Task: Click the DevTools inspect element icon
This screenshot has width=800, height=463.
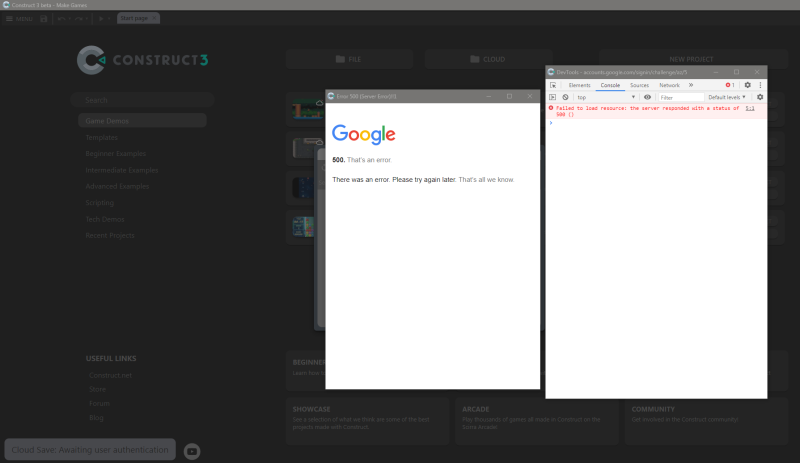Action: [x=553, y=85]
